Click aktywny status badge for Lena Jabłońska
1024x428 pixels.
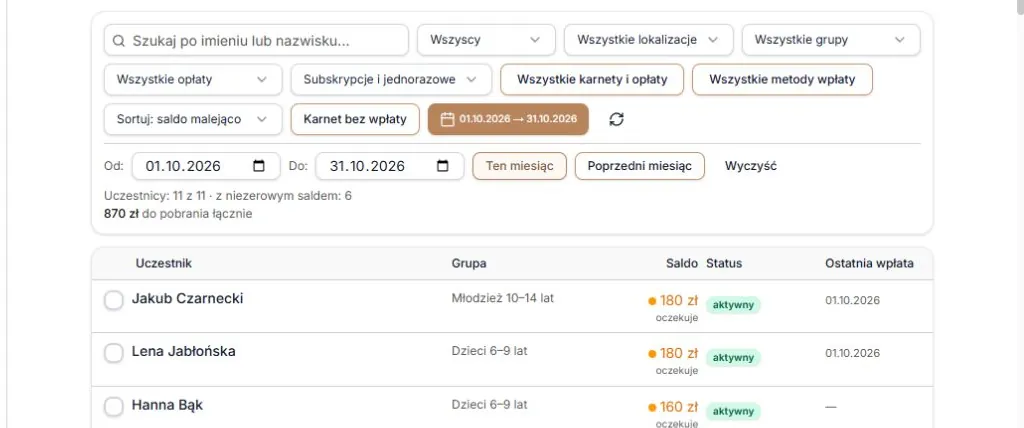(x=733, y=358)
